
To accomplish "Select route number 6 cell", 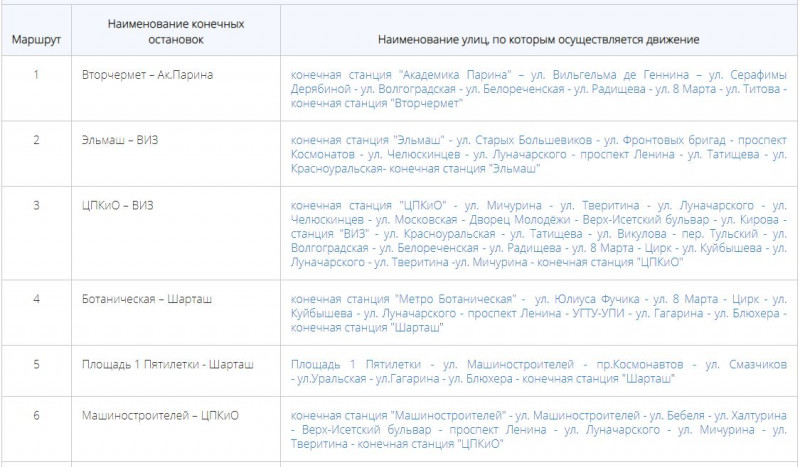I will pyautogui.click(x=35, y=415).
